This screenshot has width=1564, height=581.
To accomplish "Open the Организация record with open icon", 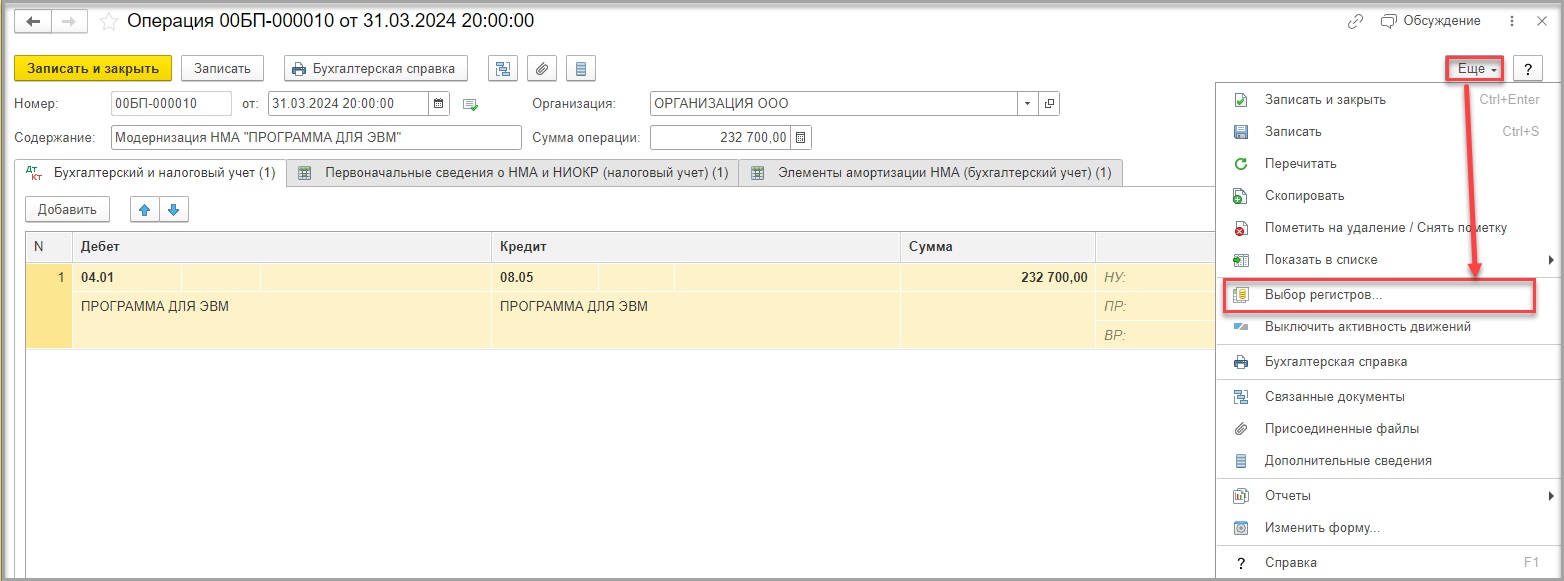I will pos(1049,103).
